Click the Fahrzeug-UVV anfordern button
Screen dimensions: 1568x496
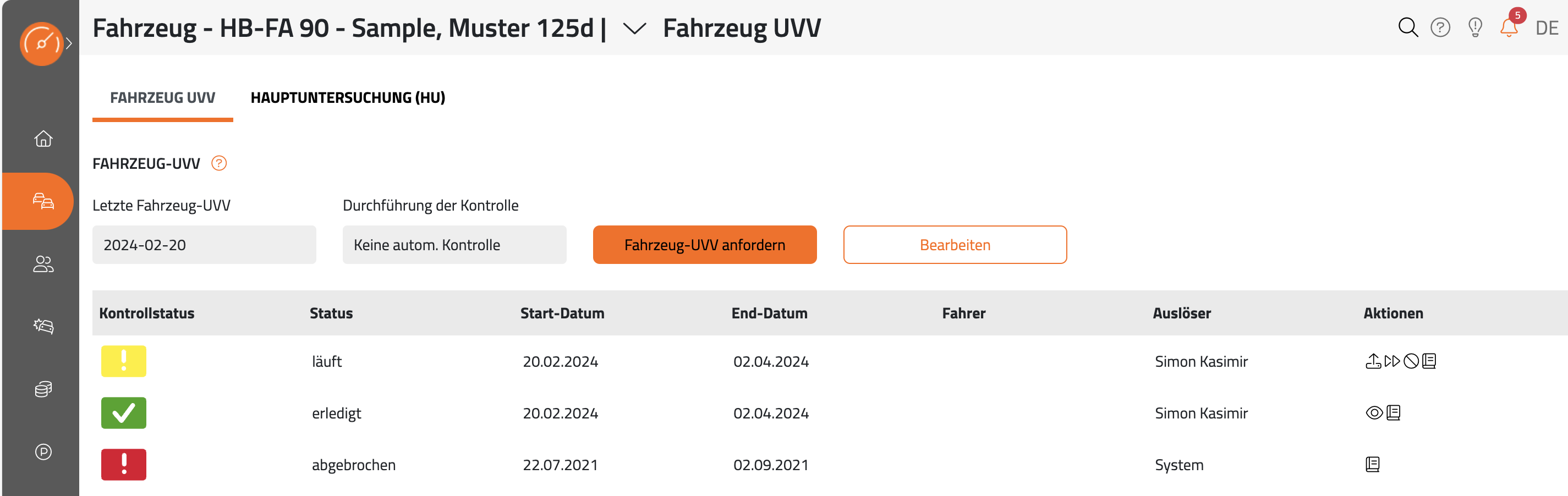705,245
